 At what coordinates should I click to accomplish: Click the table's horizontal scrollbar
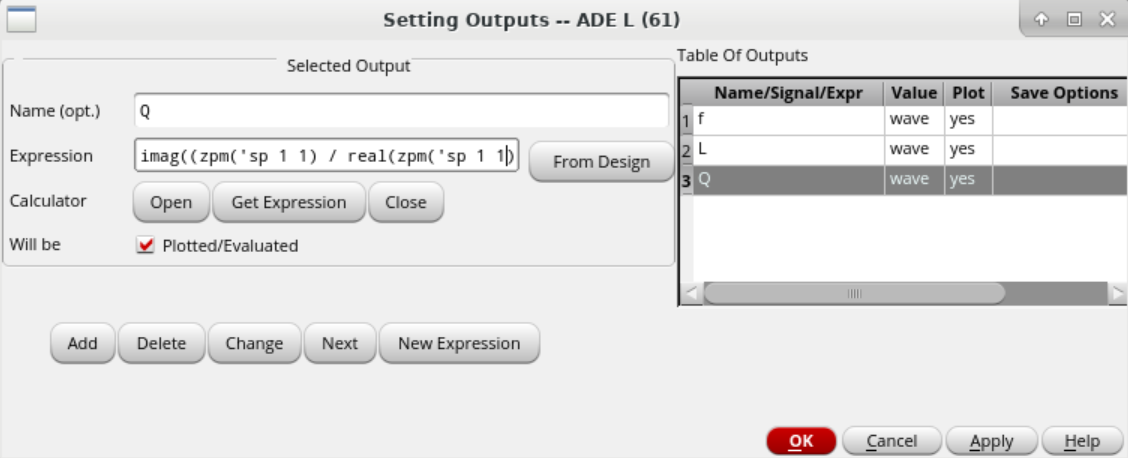[x=854, y=293]
